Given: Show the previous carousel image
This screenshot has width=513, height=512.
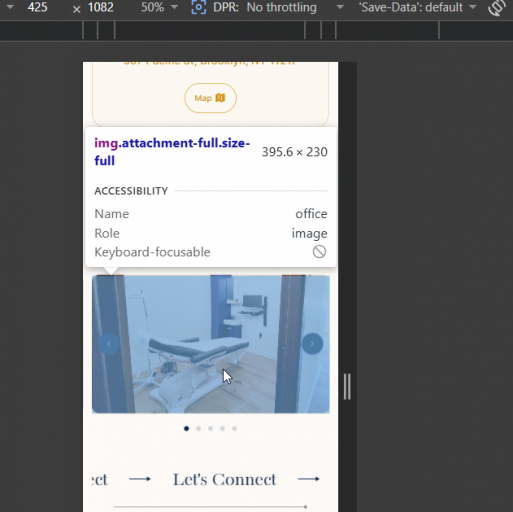Looking at the screenshot, I should tap(109, 344).
